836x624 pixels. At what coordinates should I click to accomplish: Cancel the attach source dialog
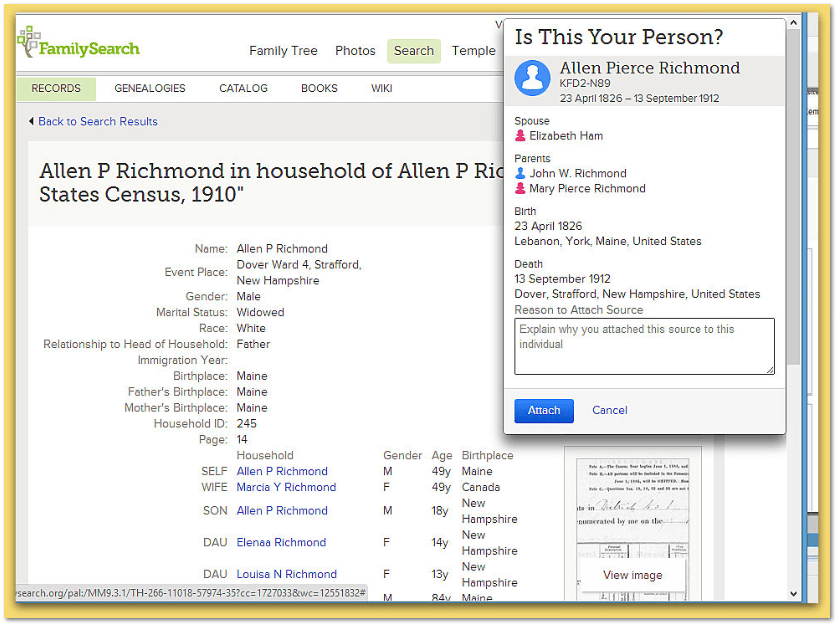tap(609, 410)
